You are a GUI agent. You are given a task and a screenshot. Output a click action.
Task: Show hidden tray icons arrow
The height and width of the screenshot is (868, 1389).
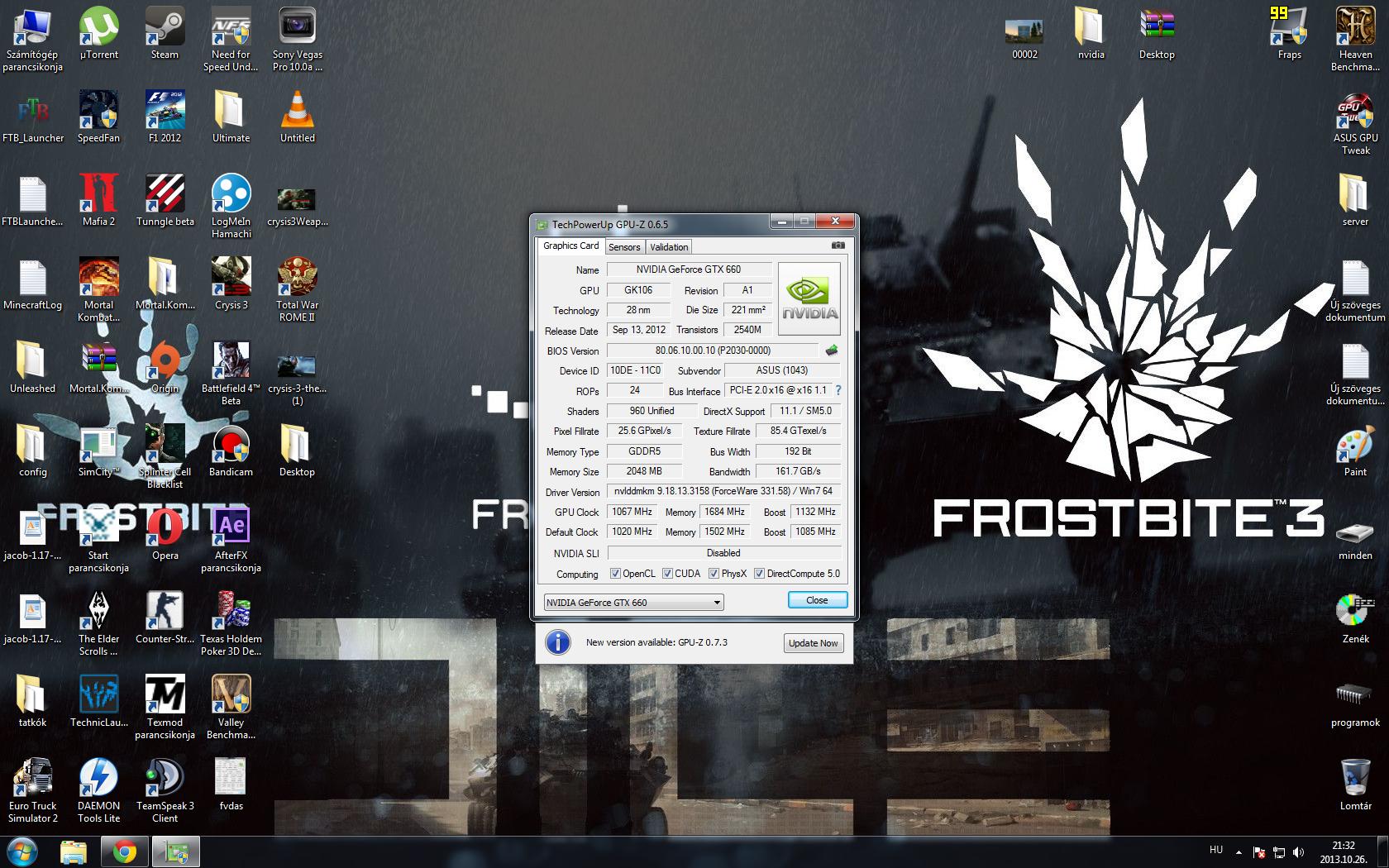click(x=1239, y=851)
